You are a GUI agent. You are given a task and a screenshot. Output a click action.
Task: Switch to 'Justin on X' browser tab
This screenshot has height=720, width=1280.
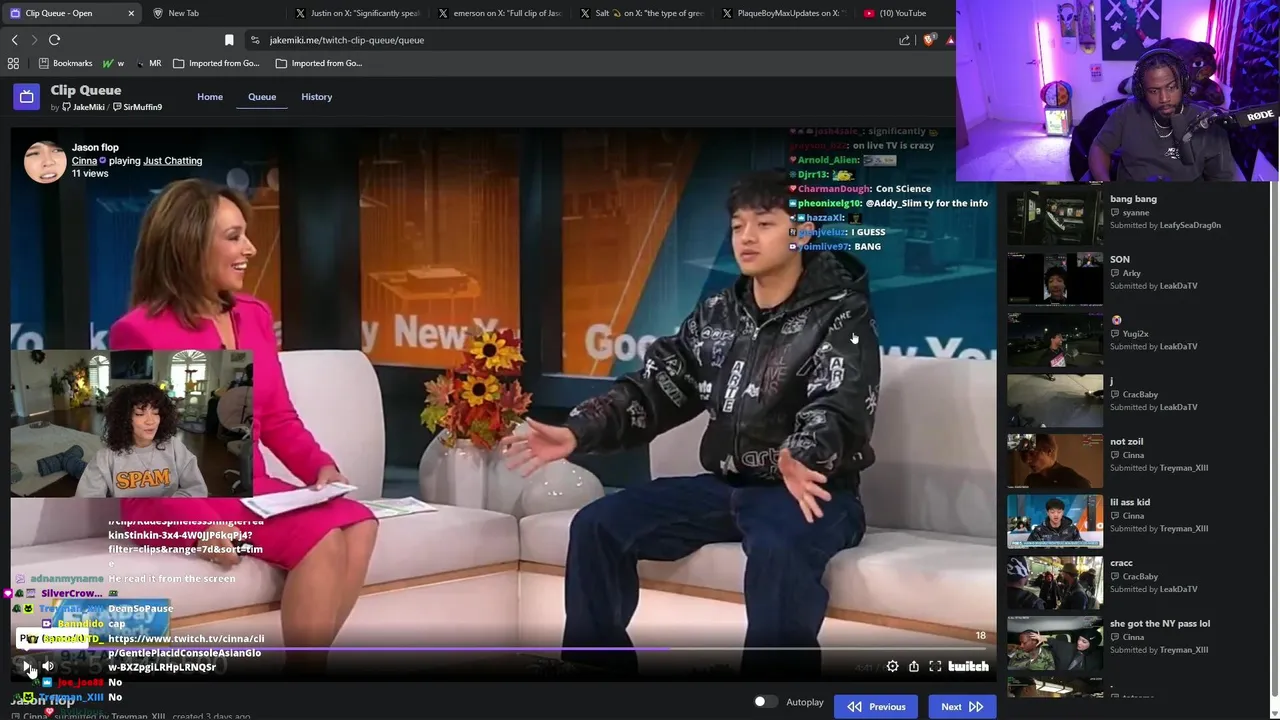[357, 13]
